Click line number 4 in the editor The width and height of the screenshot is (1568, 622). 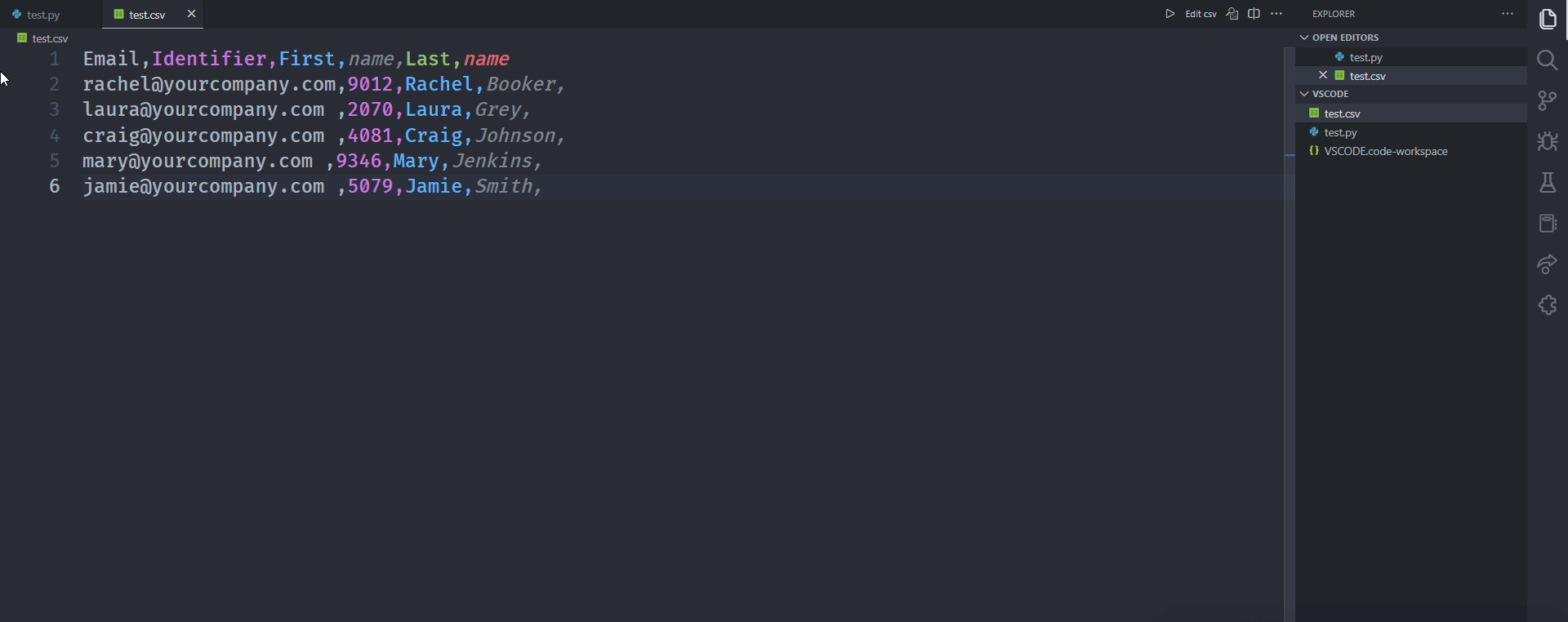[x=54, y=136]
